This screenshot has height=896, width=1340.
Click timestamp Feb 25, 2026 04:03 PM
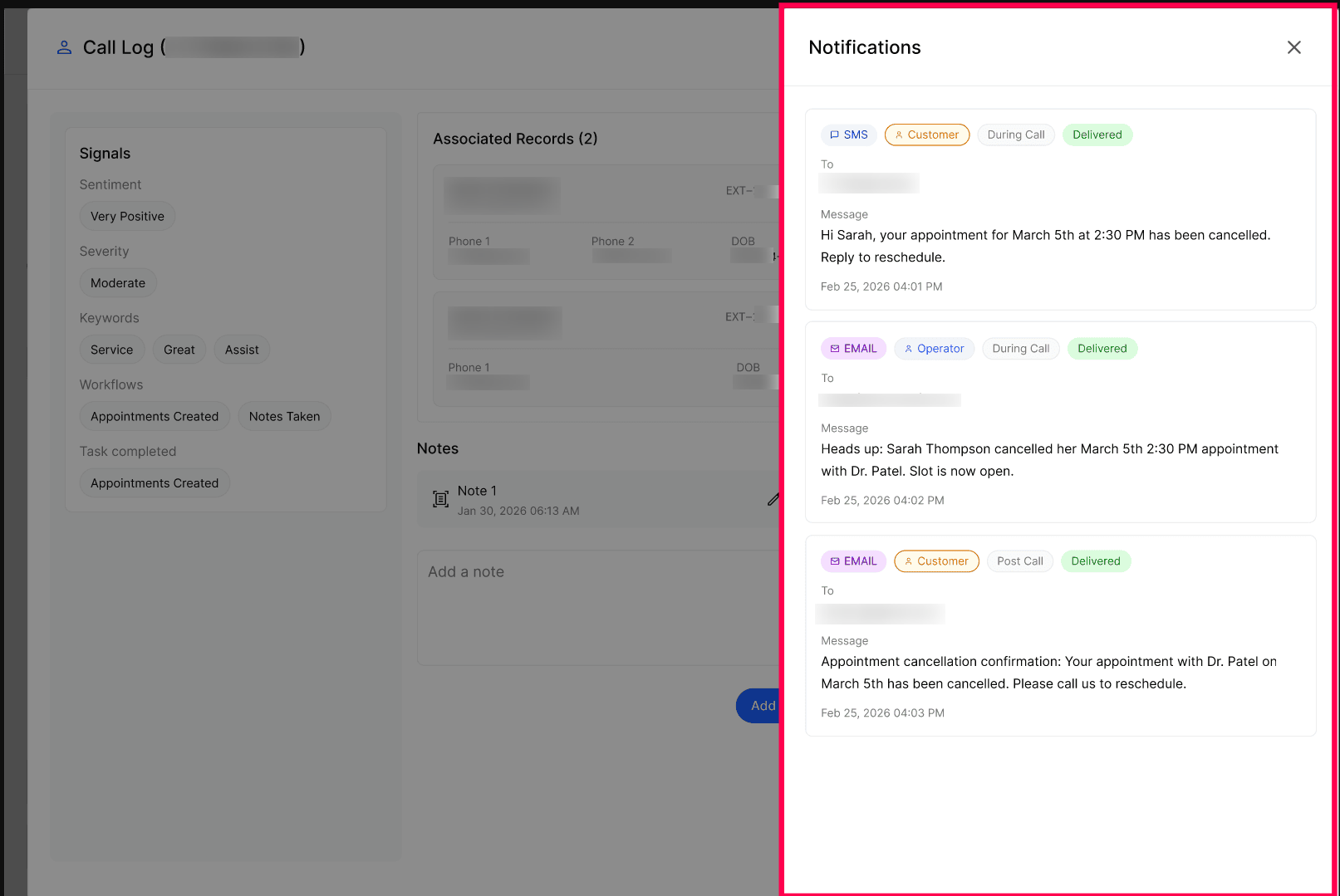(882, 713)
